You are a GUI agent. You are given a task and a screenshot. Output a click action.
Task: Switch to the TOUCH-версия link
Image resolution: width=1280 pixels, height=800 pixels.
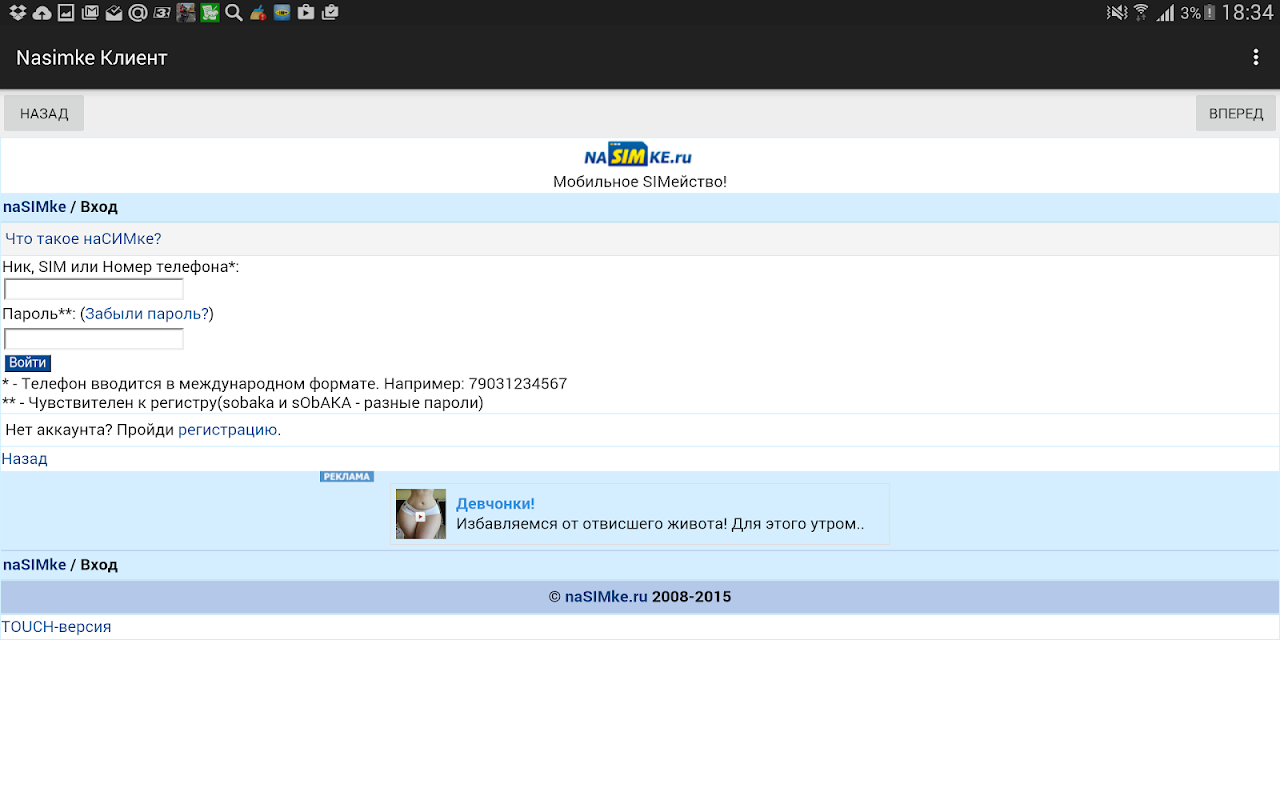[x=56, y=627]
